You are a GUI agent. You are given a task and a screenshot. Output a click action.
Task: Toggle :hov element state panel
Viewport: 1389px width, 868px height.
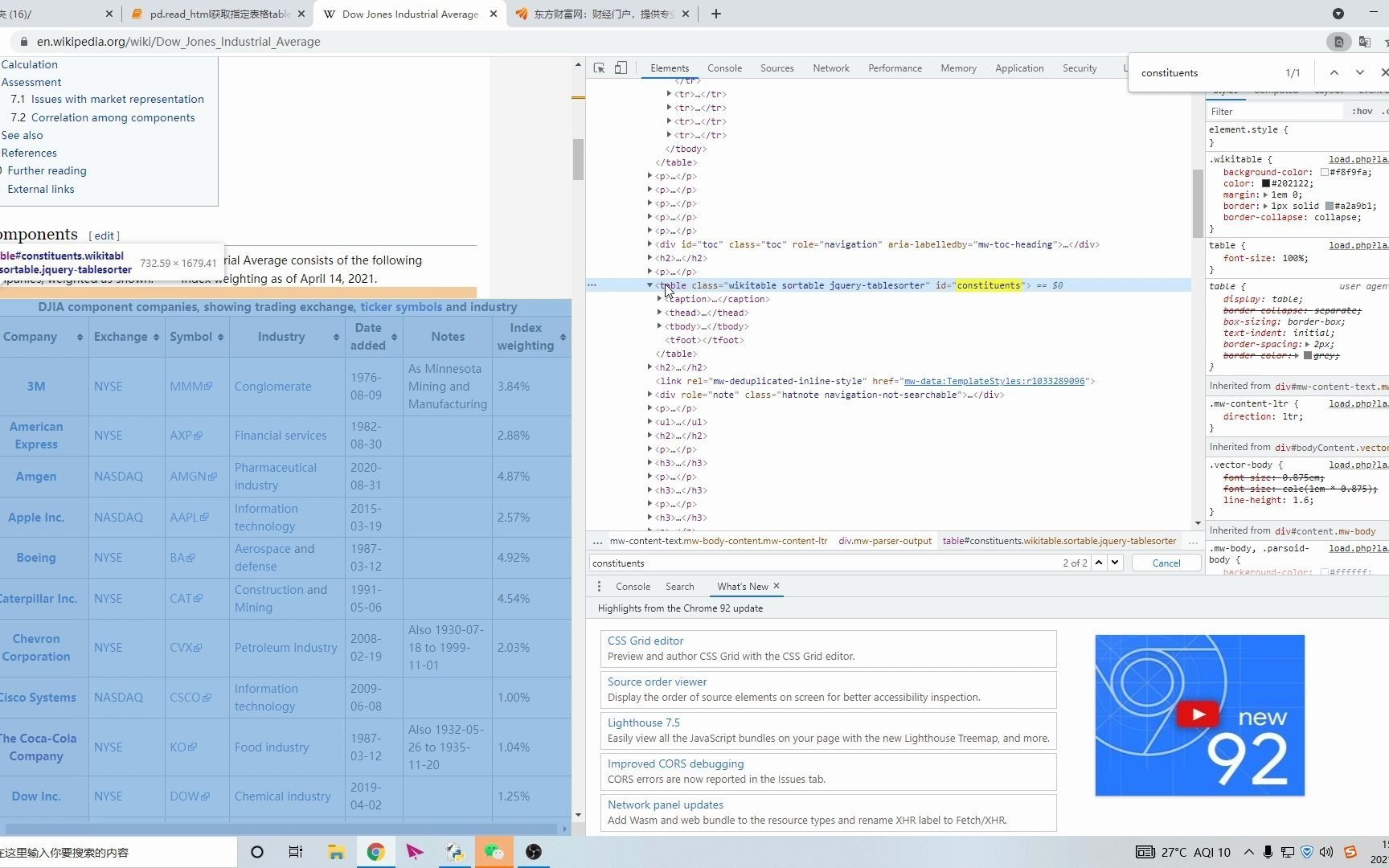click(x=1362, y=112)
